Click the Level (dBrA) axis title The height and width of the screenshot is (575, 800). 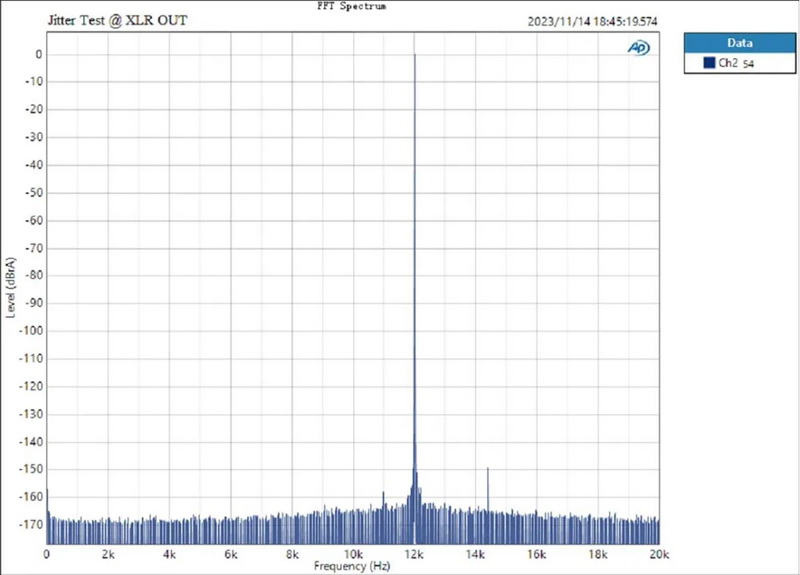click(11, 288)
